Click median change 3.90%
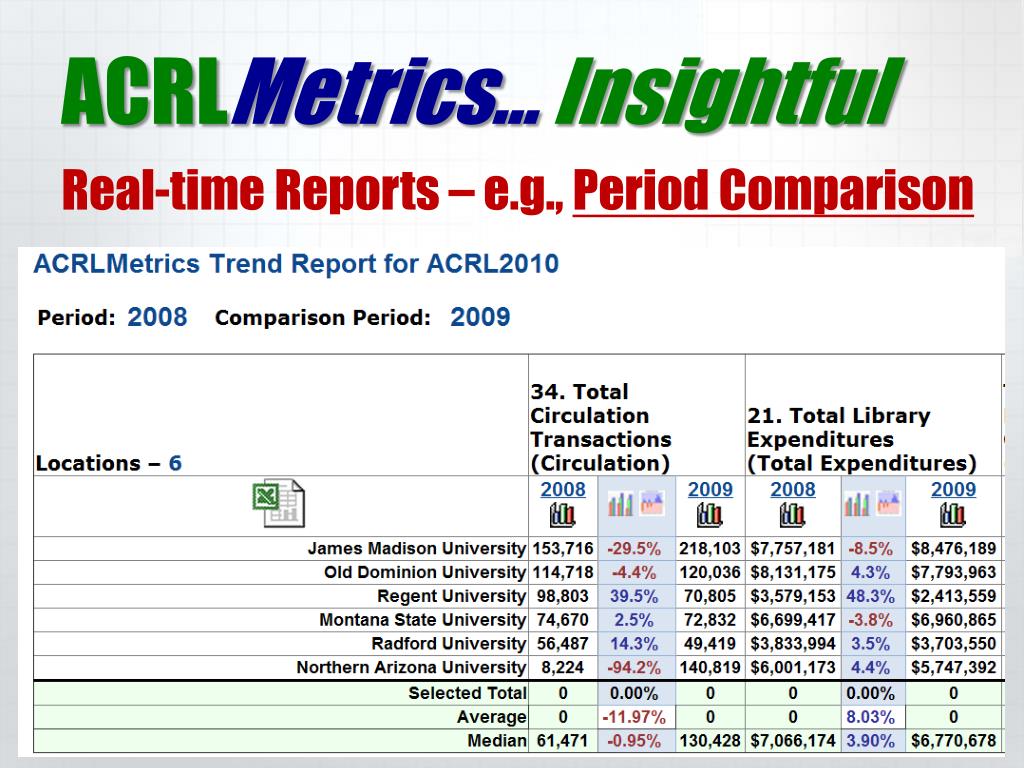This screenshot has width=1024, height=768. click(871, 741)
